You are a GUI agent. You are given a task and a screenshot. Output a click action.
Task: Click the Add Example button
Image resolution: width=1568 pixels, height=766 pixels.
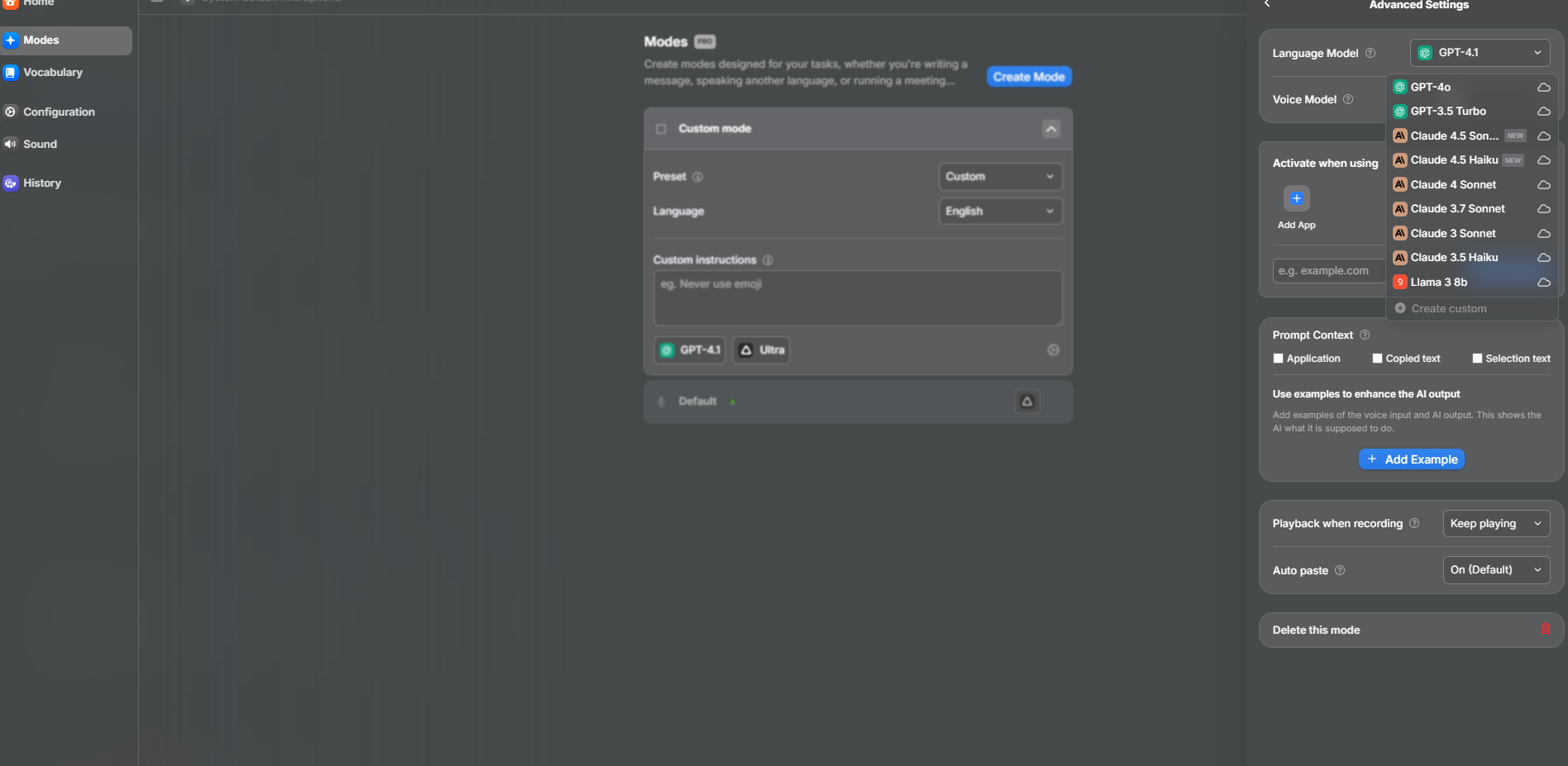coord(1412,459)
